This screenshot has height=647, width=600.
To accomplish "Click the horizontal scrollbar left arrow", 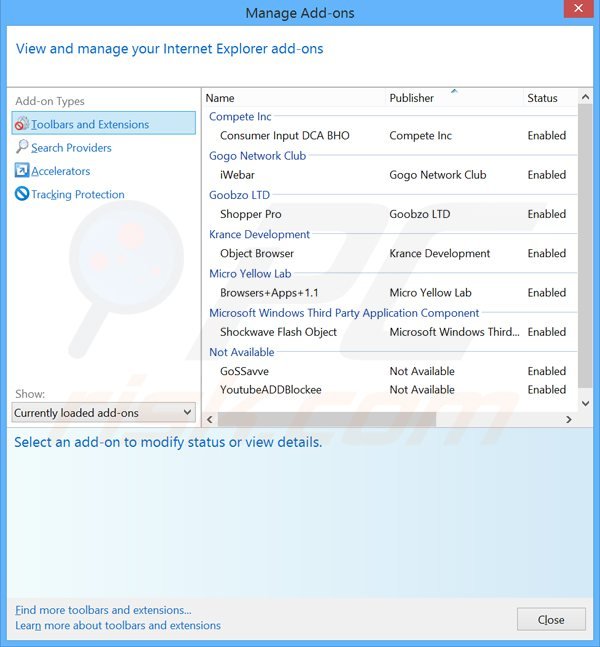I will pos(210,420).
